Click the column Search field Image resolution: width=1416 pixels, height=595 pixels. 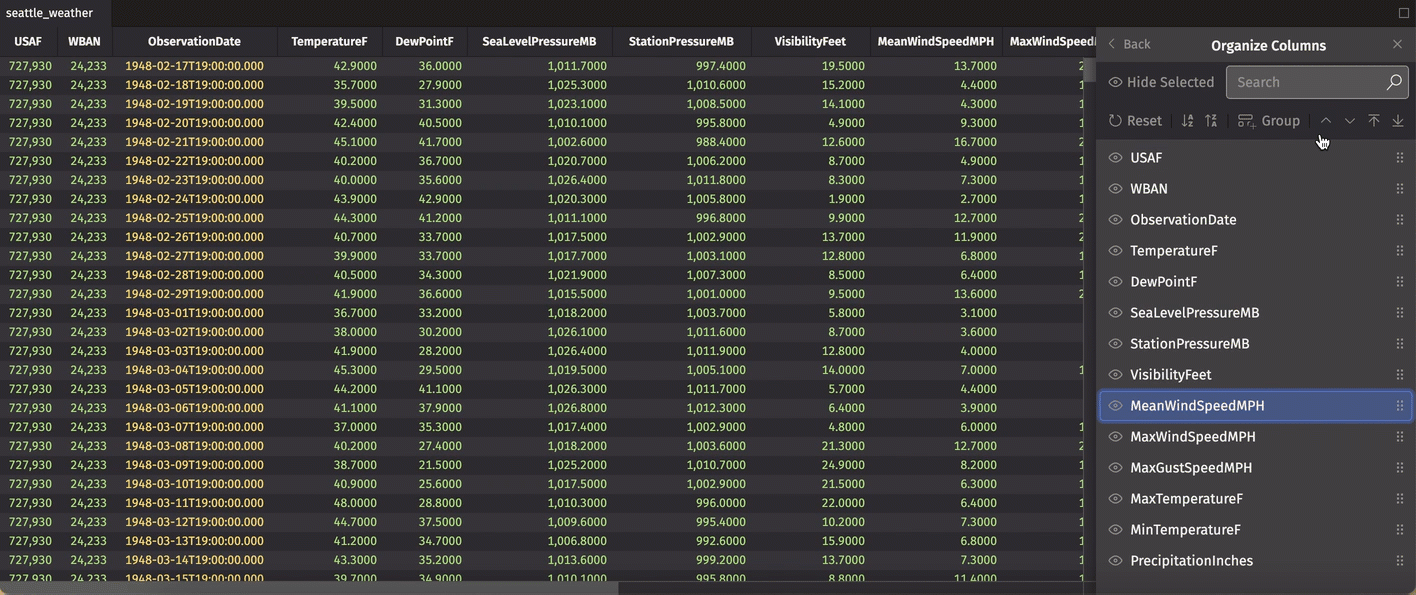click(1306, 82)
